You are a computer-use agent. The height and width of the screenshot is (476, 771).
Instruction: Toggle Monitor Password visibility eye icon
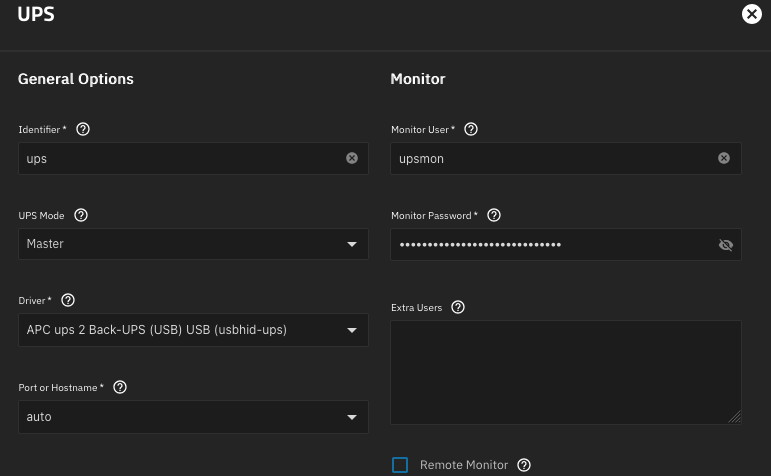725,245
